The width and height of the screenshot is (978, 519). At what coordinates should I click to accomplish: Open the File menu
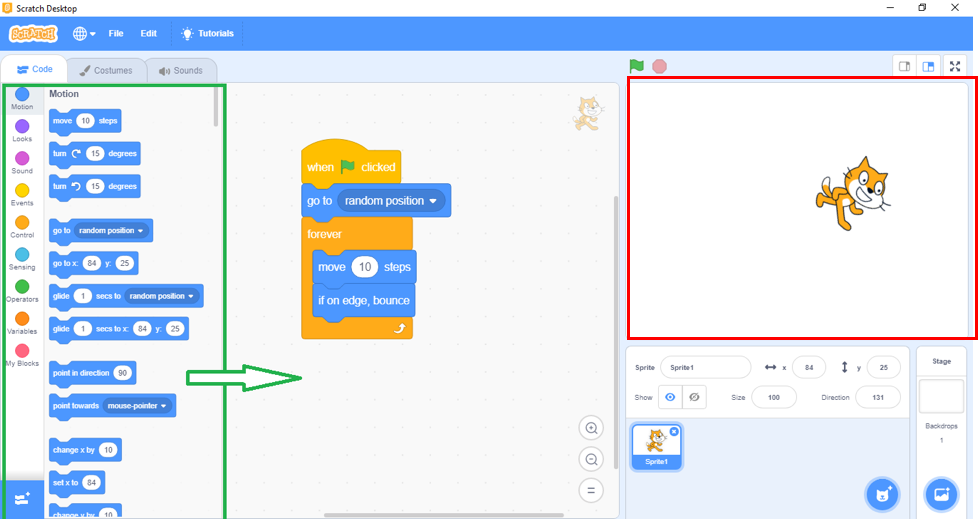pos(116,33)
